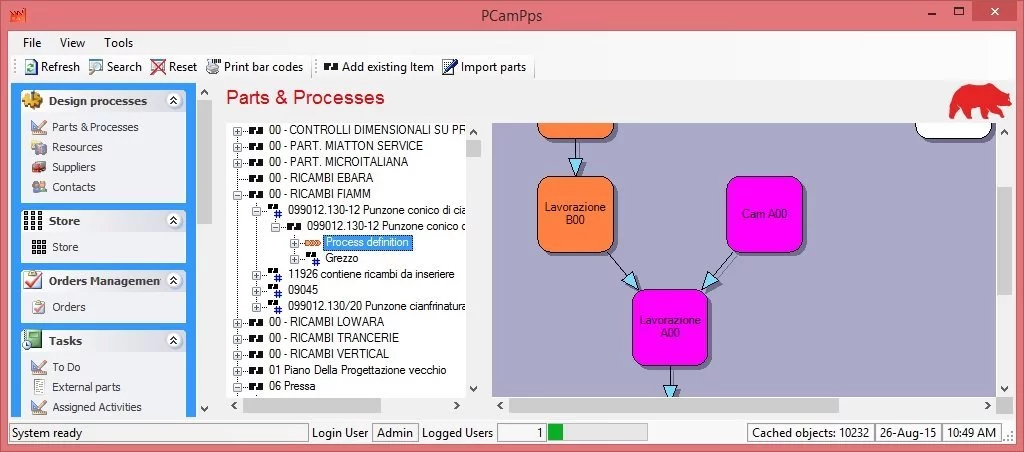Click the Import parts icon
Image resolution: width=1024 pixels, height=452 pixels.
click(449, 67)
